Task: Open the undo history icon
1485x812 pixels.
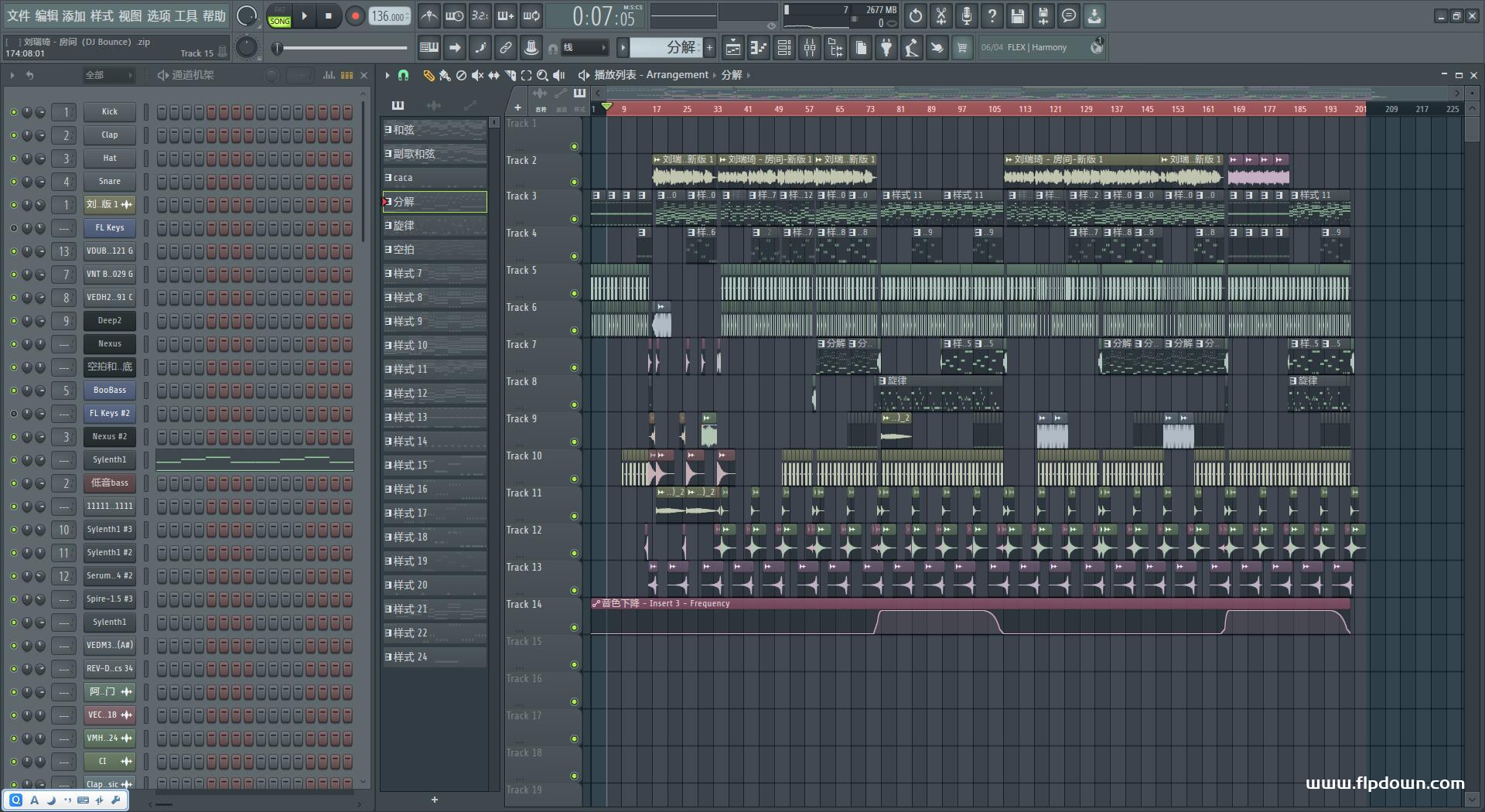Action: [x=916, y=15]
